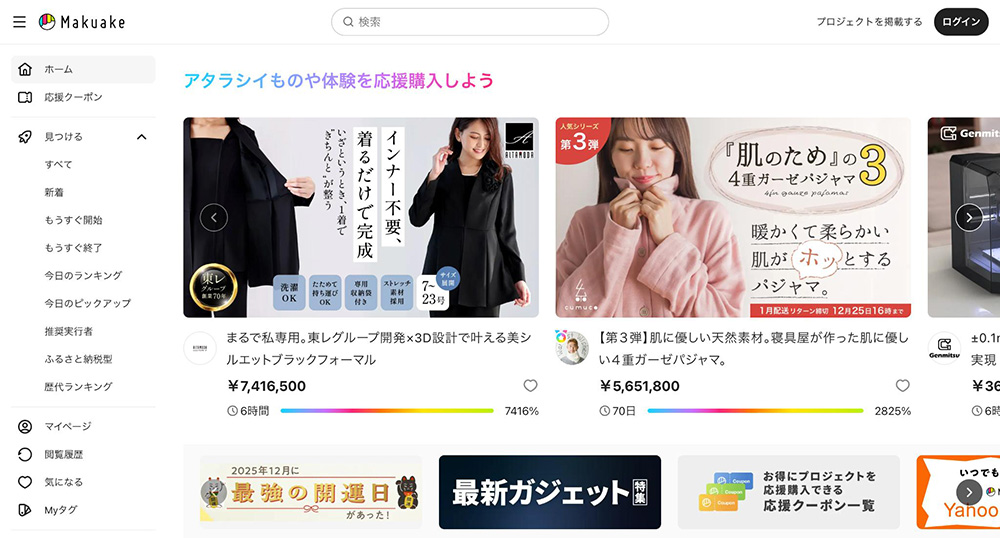Open 気になる heart in sidebar
Image resolution: width=1000 pixels, height=538 pixels.
(25, 482)
